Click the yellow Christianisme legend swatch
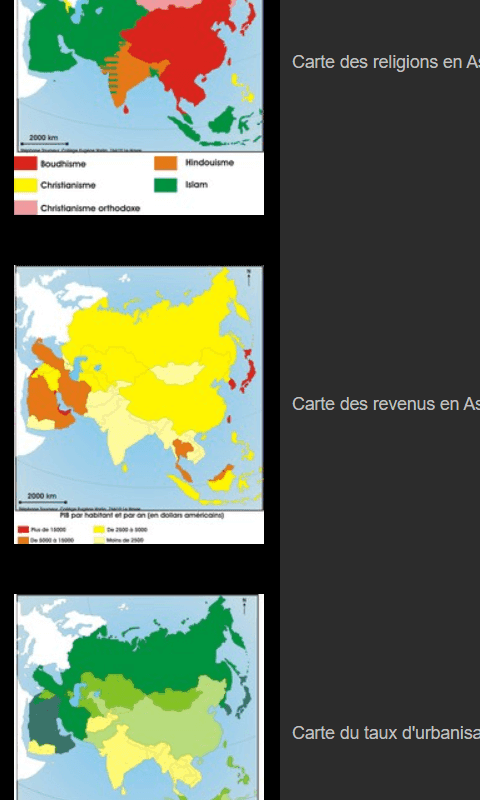This screenshot has height=800, width=480. [26, 185]
